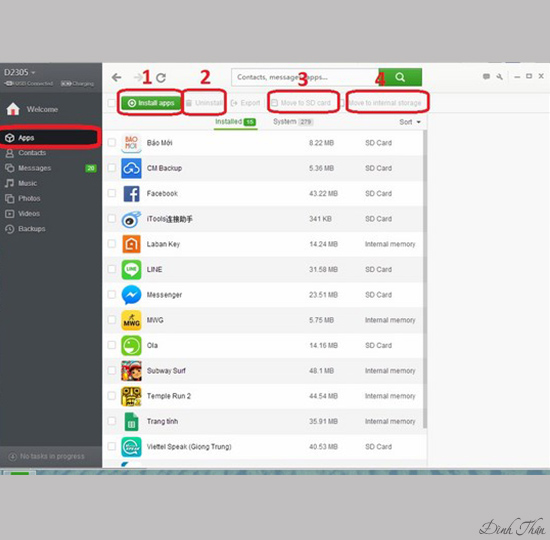Click the Export button

coord(246,103)
